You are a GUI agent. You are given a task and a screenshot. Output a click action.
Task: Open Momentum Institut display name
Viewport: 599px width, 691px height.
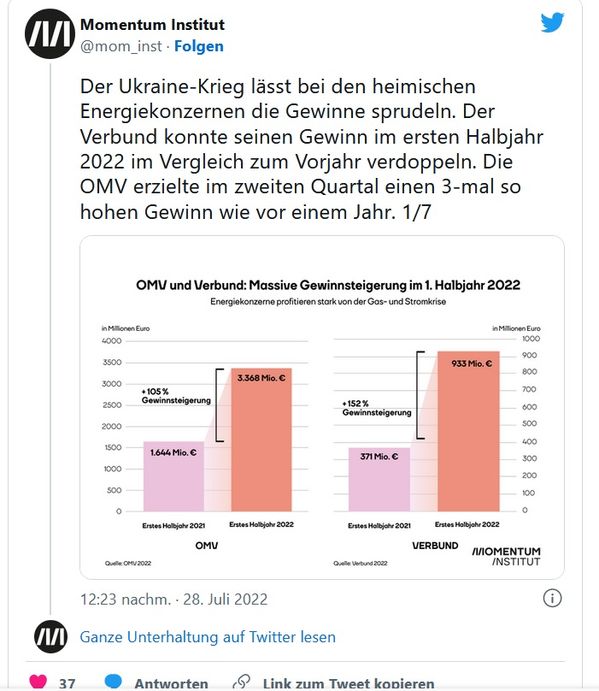(153, 25)
